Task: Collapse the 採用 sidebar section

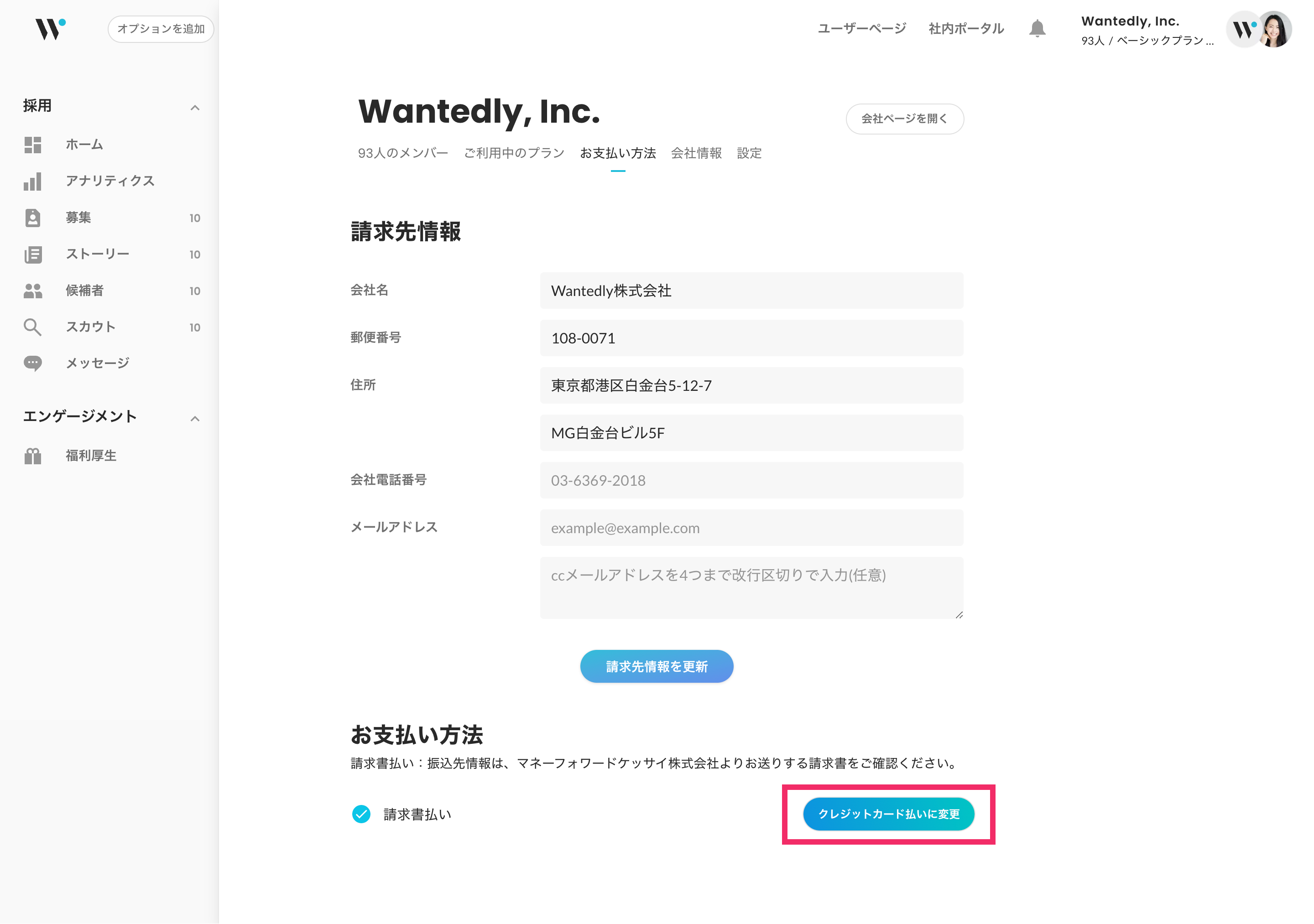Action: tap(195, 108)
